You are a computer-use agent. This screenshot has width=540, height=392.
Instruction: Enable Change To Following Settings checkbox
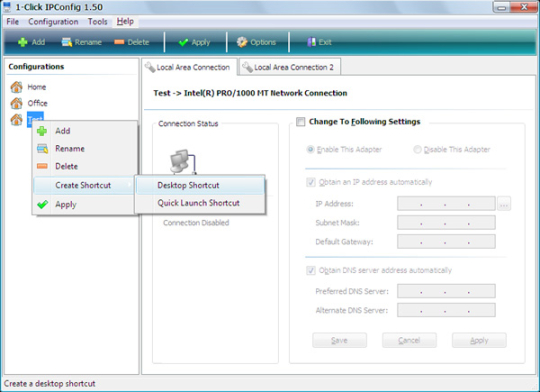tap(301, 122)
